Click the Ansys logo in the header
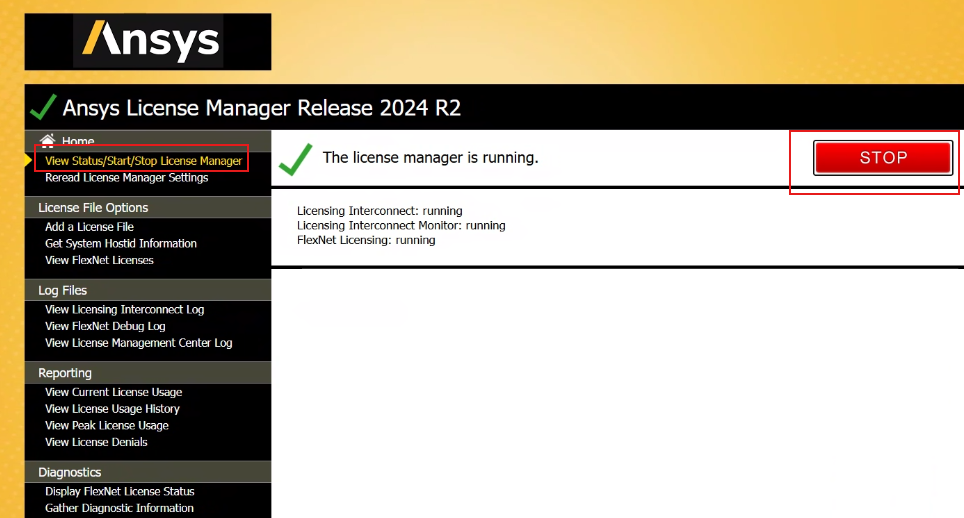 148,41
